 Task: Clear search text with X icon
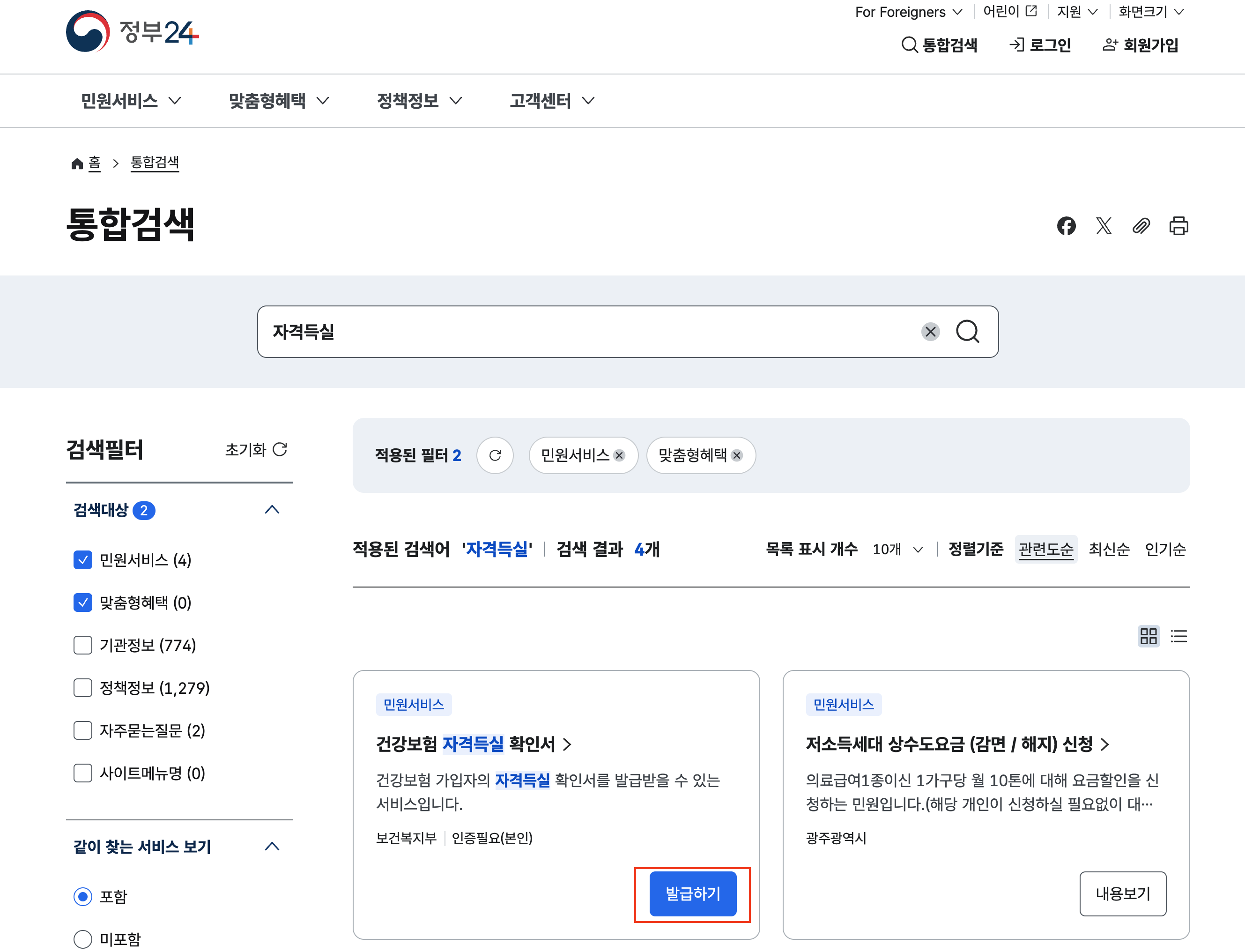point(930,332)
